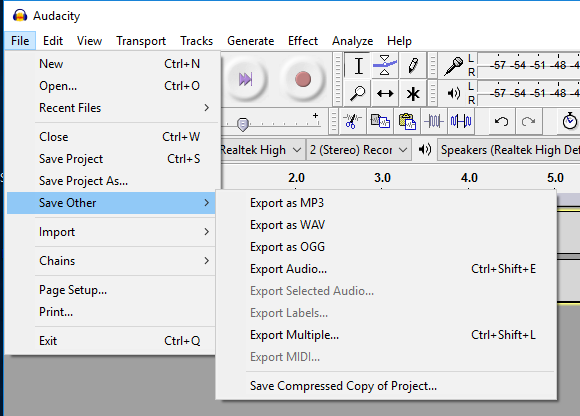This screenshot has height=416, width=580.
Task: Select the Zoom magnifier tool
Action: tap(358, 93)
